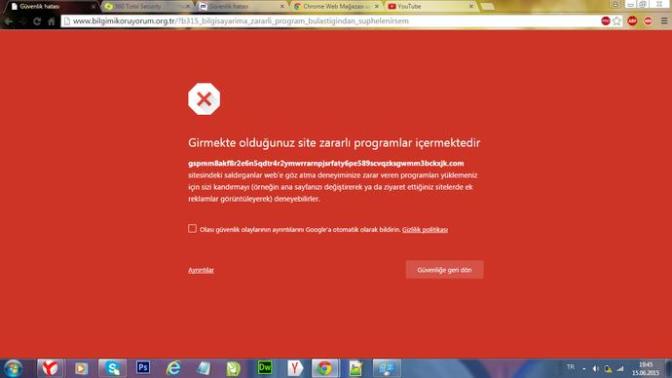Click the white X warning octagon icon
The height and width of the screenshot is (378, 672).
(x=204, y=99)
